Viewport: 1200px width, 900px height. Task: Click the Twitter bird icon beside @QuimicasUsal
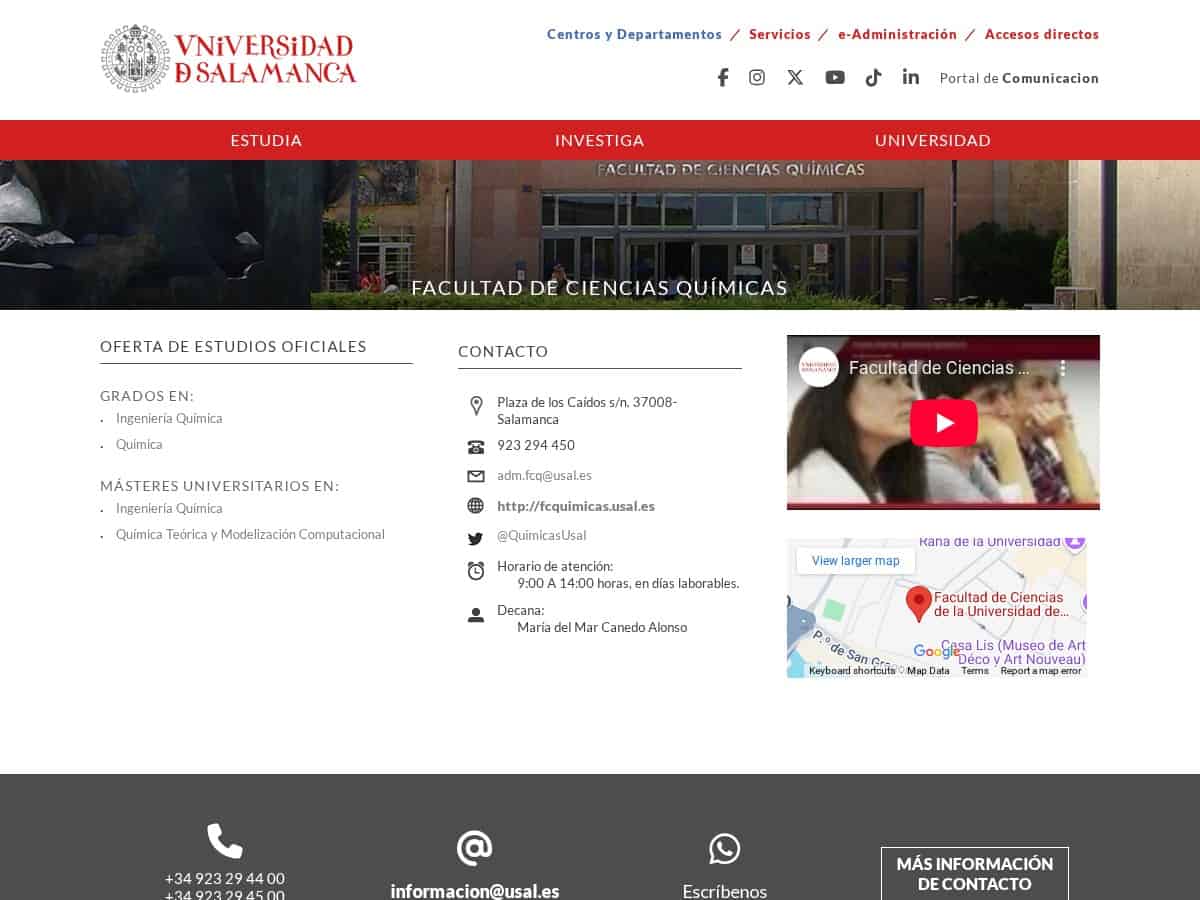coord(476,538)
